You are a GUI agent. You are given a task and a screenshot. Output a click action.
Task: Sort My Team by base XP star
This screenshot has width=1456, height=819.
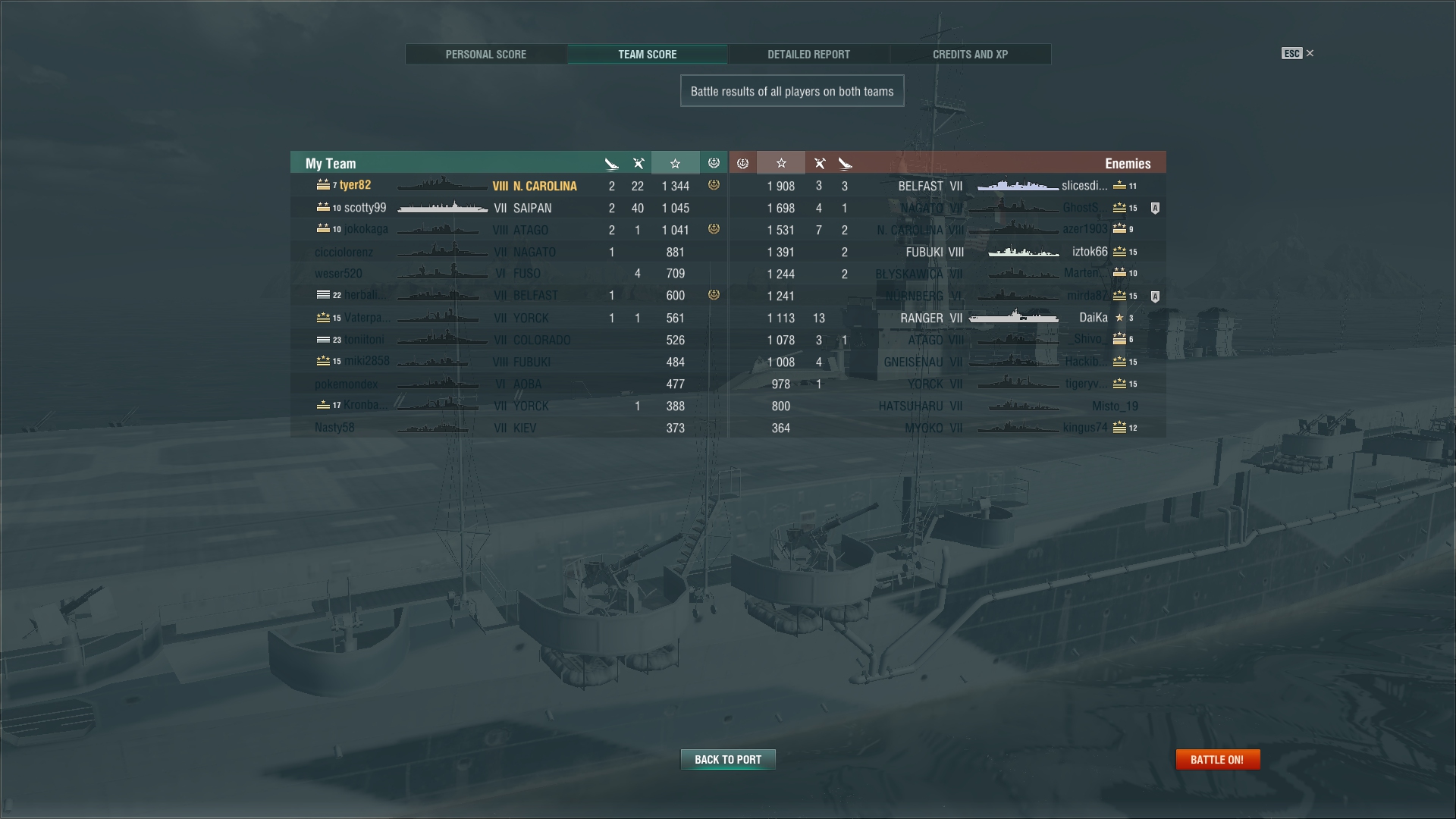(675, 163)
